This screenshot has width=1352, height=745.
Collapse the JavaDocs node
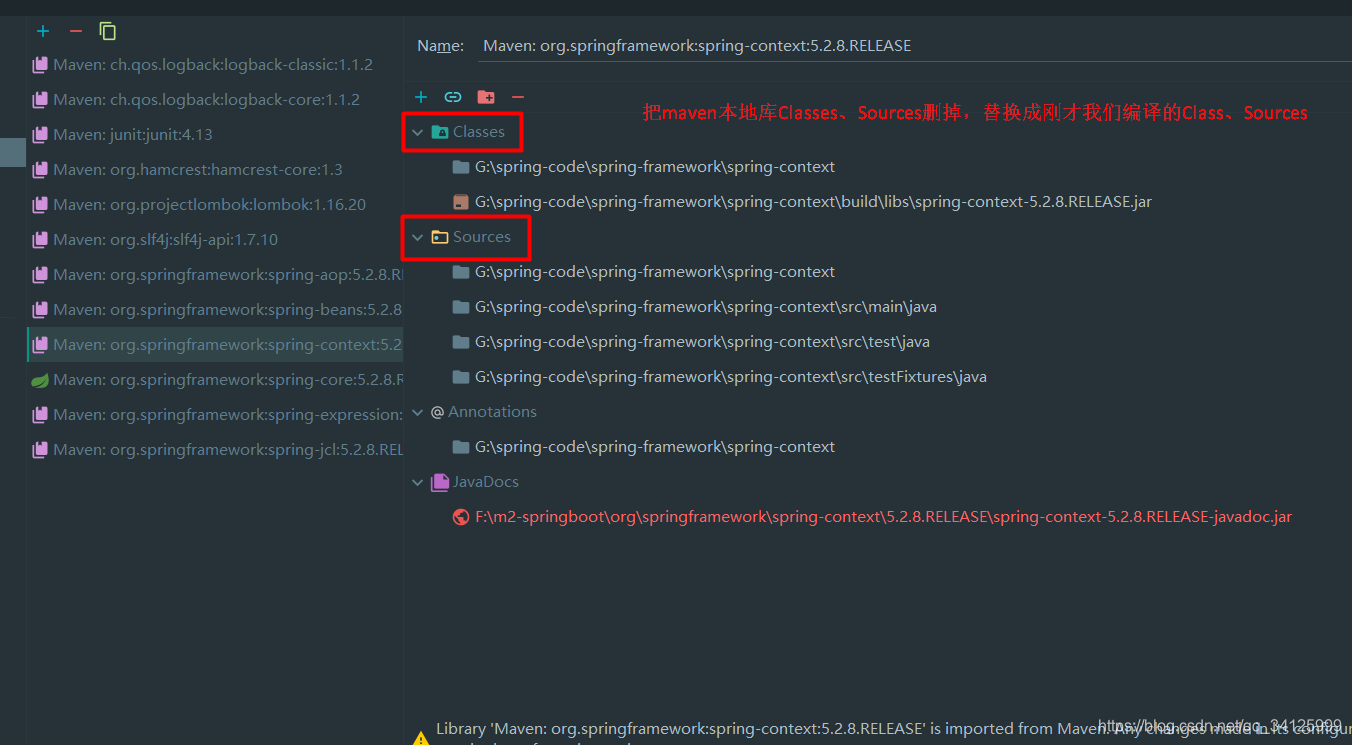click(418, 482)
